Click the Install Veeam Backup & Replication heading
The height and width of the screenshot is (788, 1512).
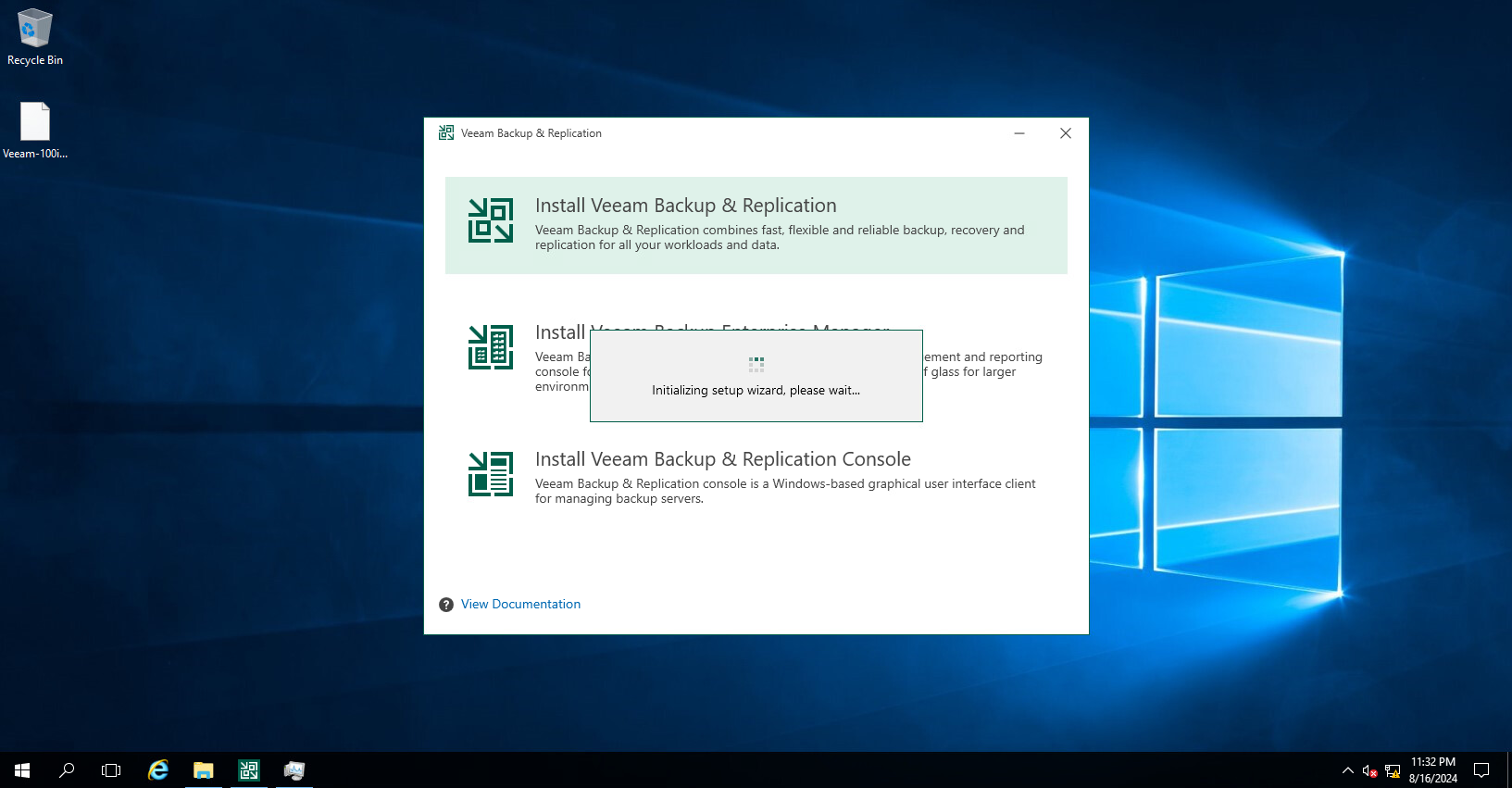click(685, 206)
